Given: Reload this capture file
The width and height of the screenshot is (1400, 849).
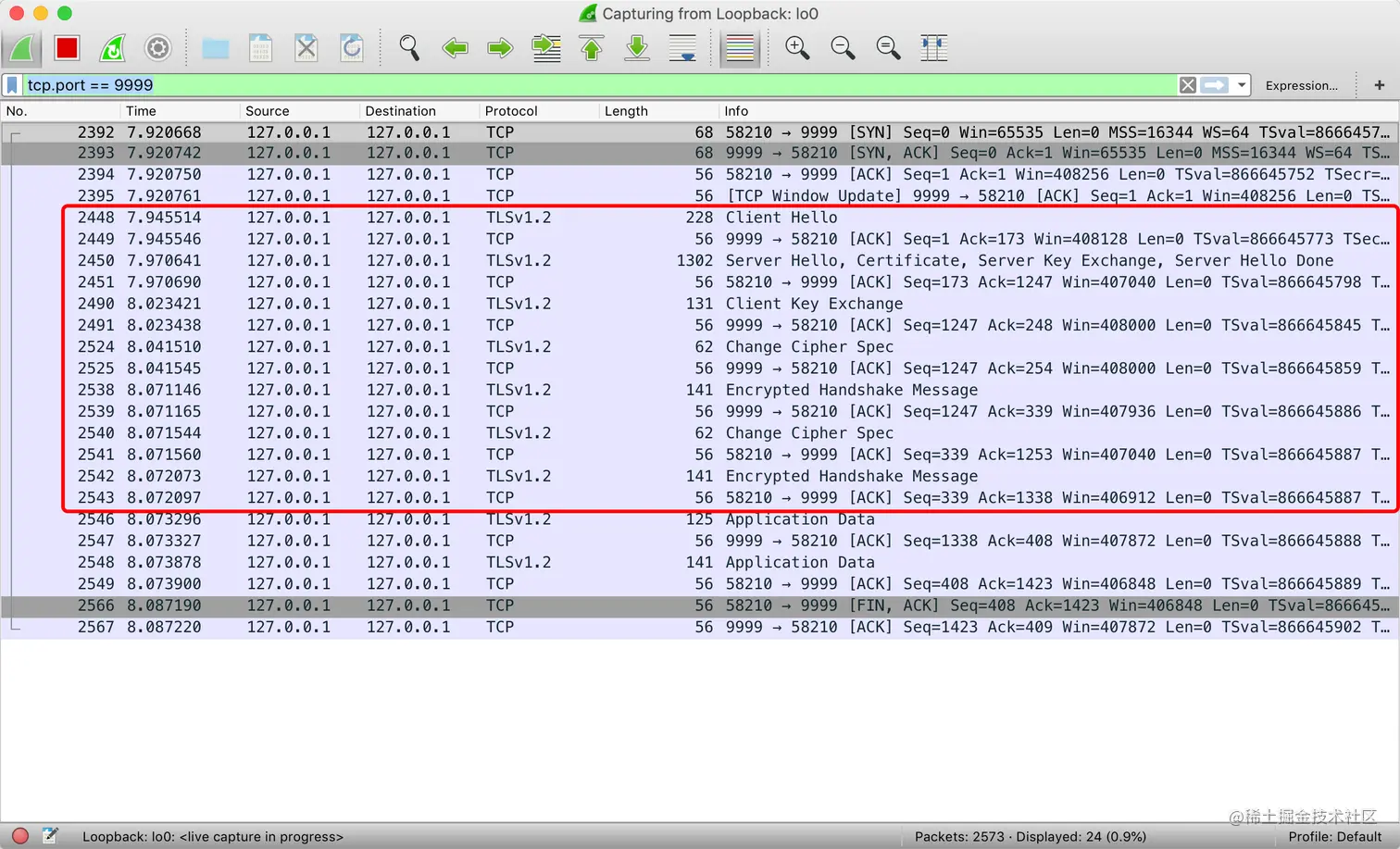Looking at the screenshot, I should point(352,48).
